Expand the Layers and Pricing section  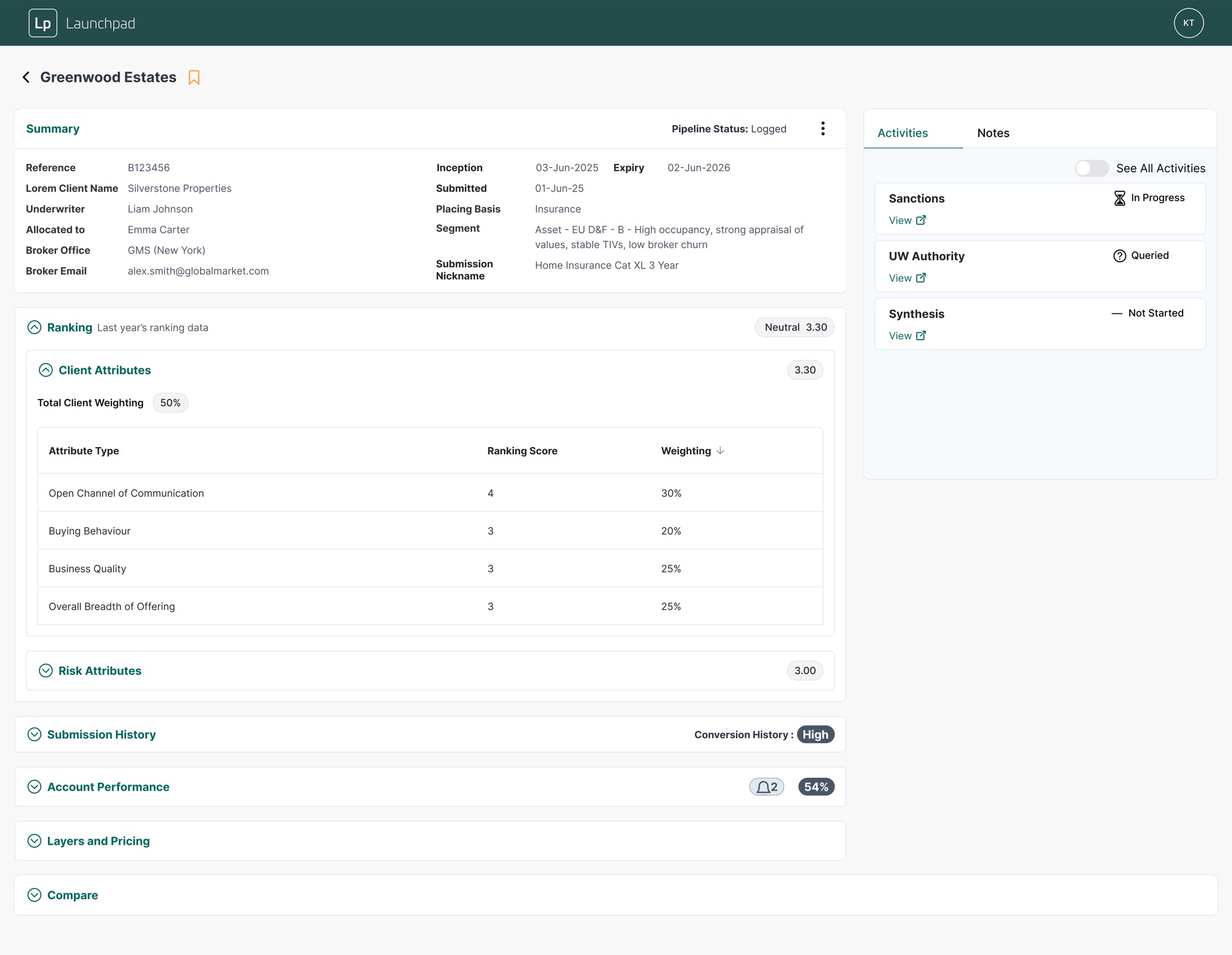pyautogui.click(x=34, y=840)
